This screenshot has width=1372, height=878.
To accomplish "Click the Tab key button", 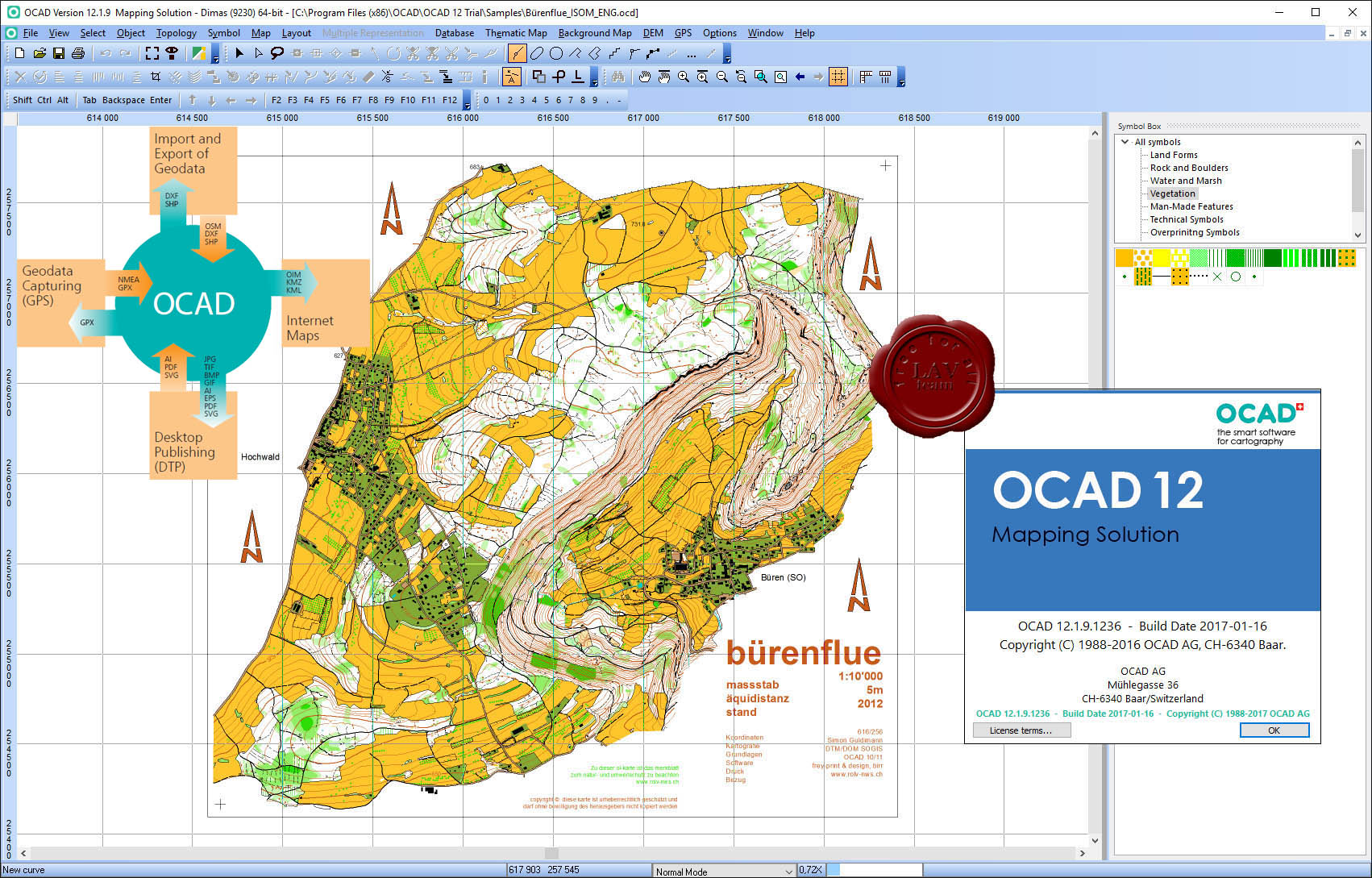I will click(89, 101).
